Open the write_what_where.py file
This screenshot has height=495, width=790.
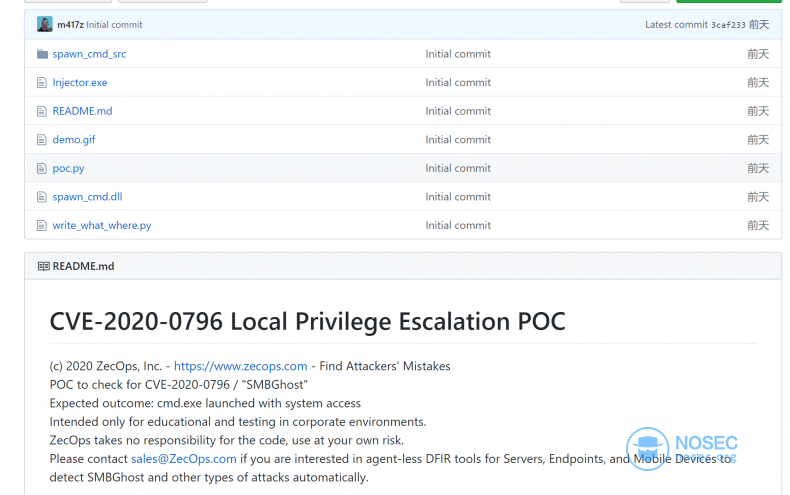(x=102, y=225)
